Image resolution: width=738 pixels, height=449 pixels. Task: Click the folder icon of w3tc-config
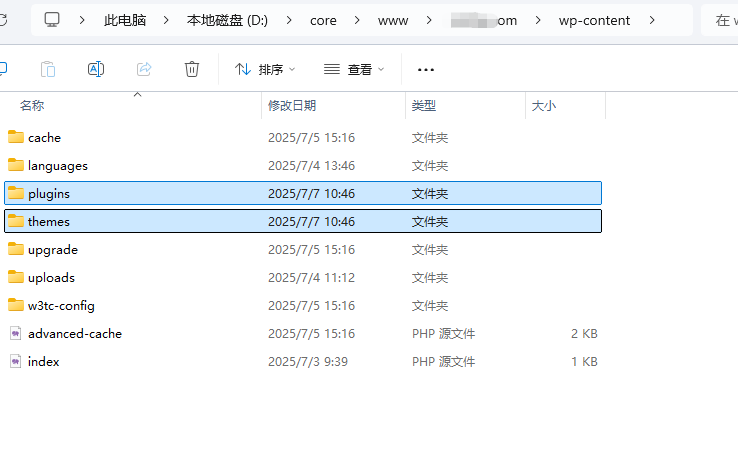(x=16, y=305)
